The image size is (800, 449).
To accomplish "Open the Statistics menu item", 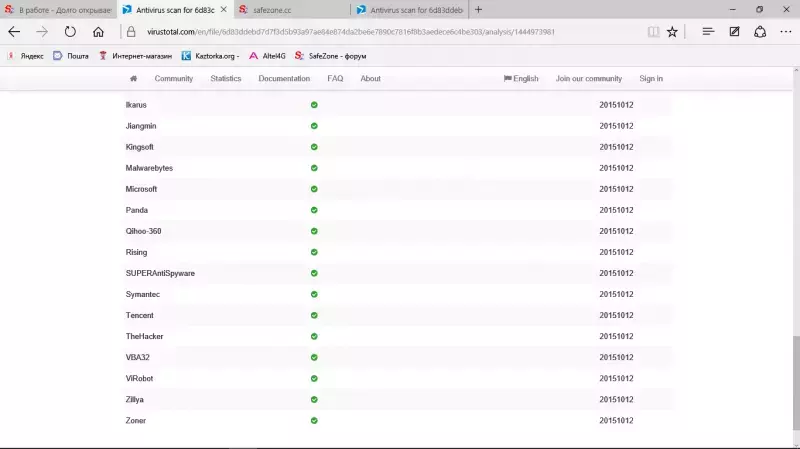I will pos(226,79).
